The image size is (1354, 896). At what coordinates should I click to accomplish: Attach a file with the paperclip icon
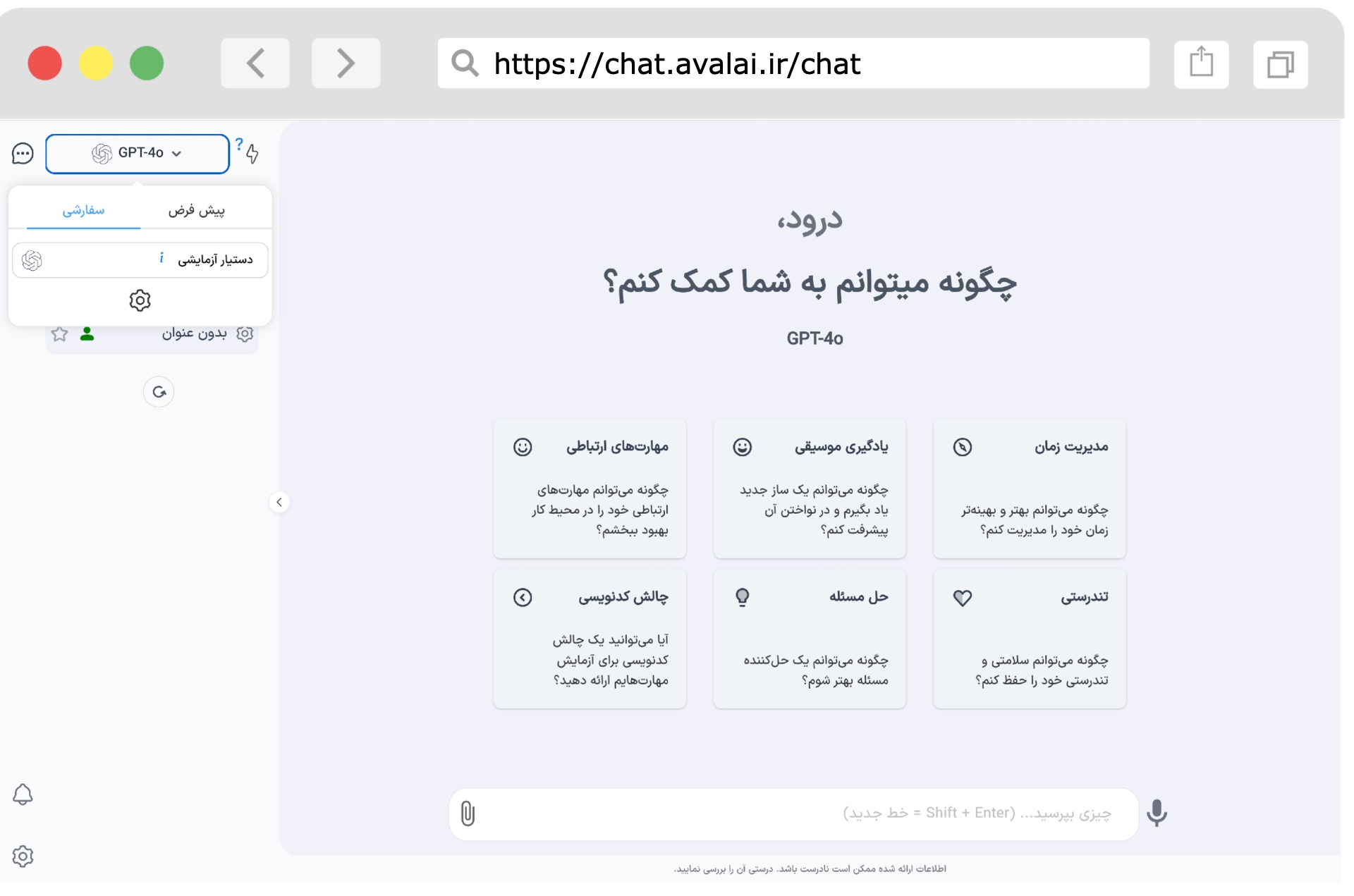468,814
